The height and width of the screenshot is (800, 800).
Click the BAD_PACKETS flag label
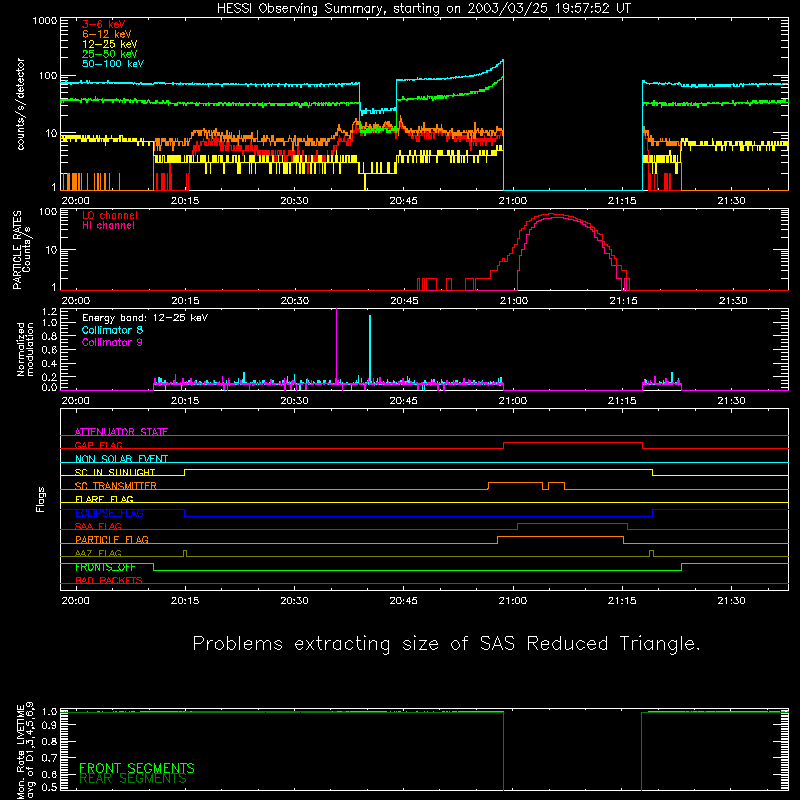click(x=109, y=580)
